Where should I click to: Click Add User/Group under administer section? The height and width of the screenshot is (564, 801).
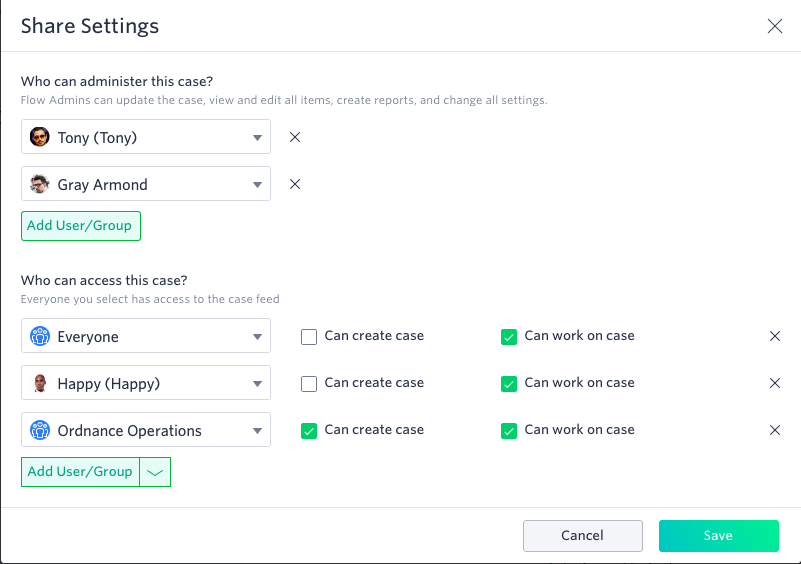(81, 226)
